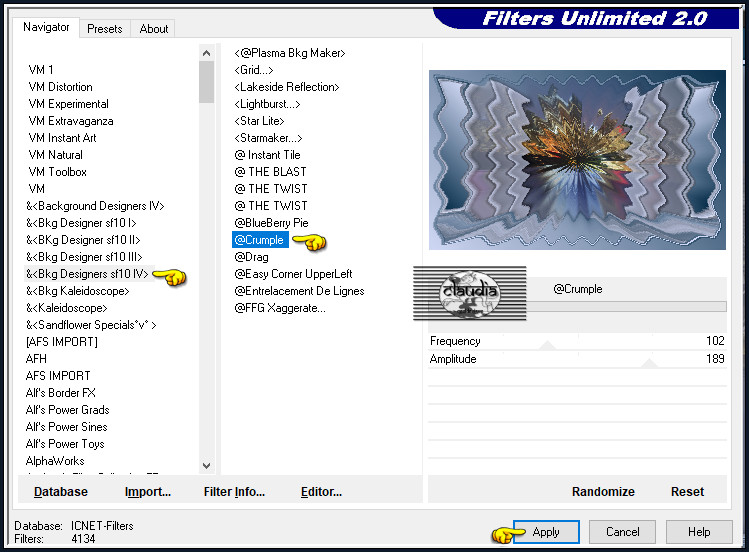This screenshot has width=749, height=552.
Task: Click the Frequency value 102
Action: [x=715, y=341]
